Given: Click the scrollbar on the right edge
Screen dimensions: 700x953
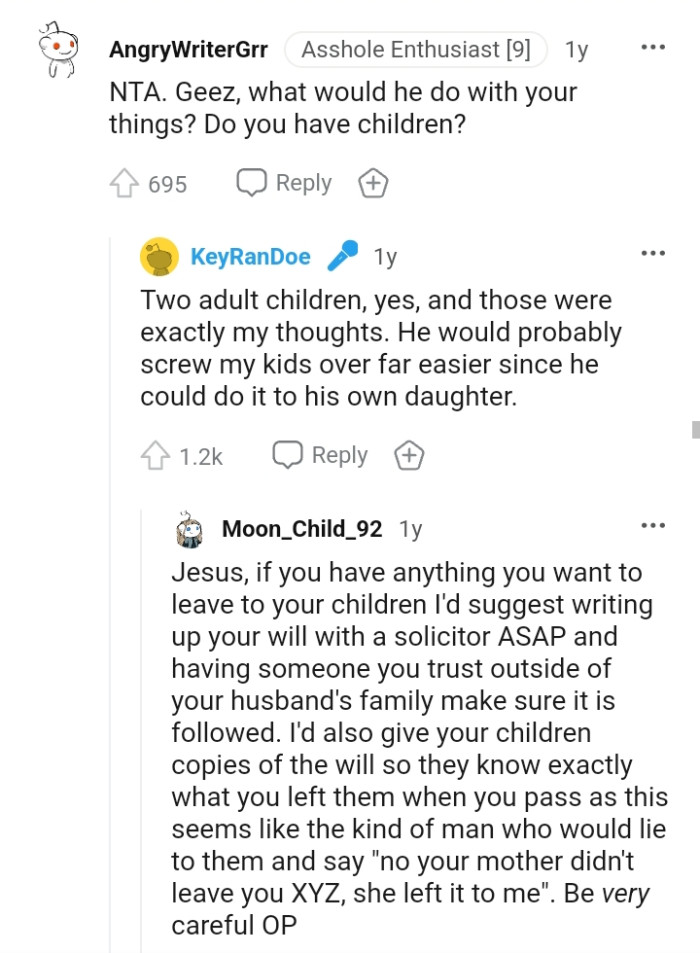Looking at the screenshot, I should point(694,430).
